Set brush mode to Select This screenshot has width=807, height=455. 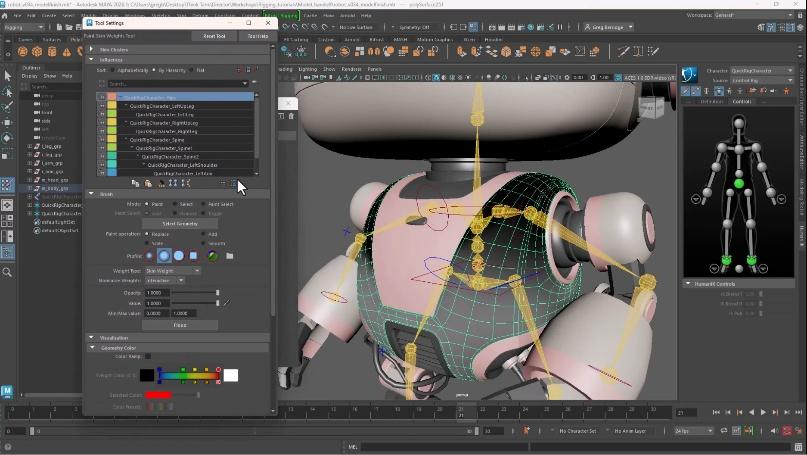(176, 204)
